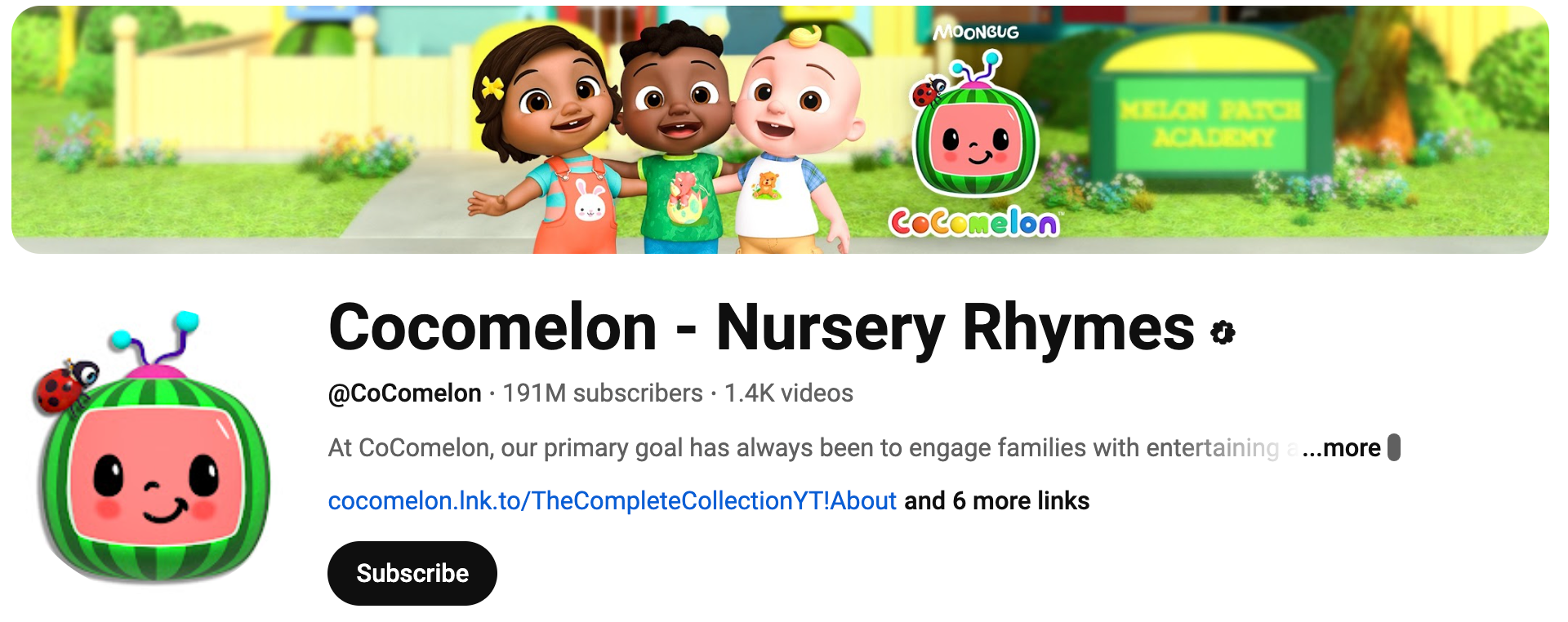Click the verified badge beside channel name

(x=1223, y=333)
